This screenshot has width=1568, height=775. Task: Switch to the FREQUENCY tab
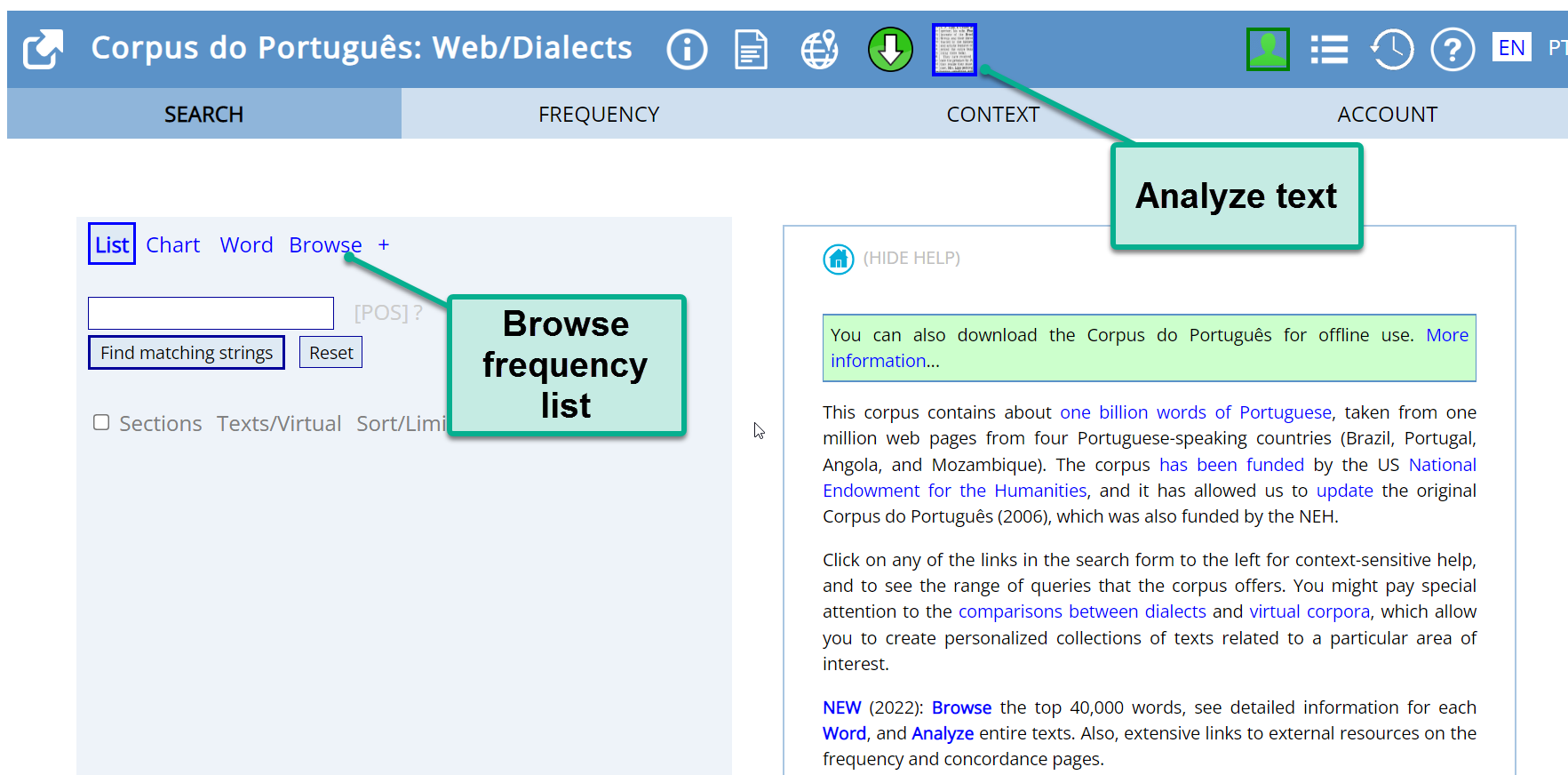(x=599, y=114)
